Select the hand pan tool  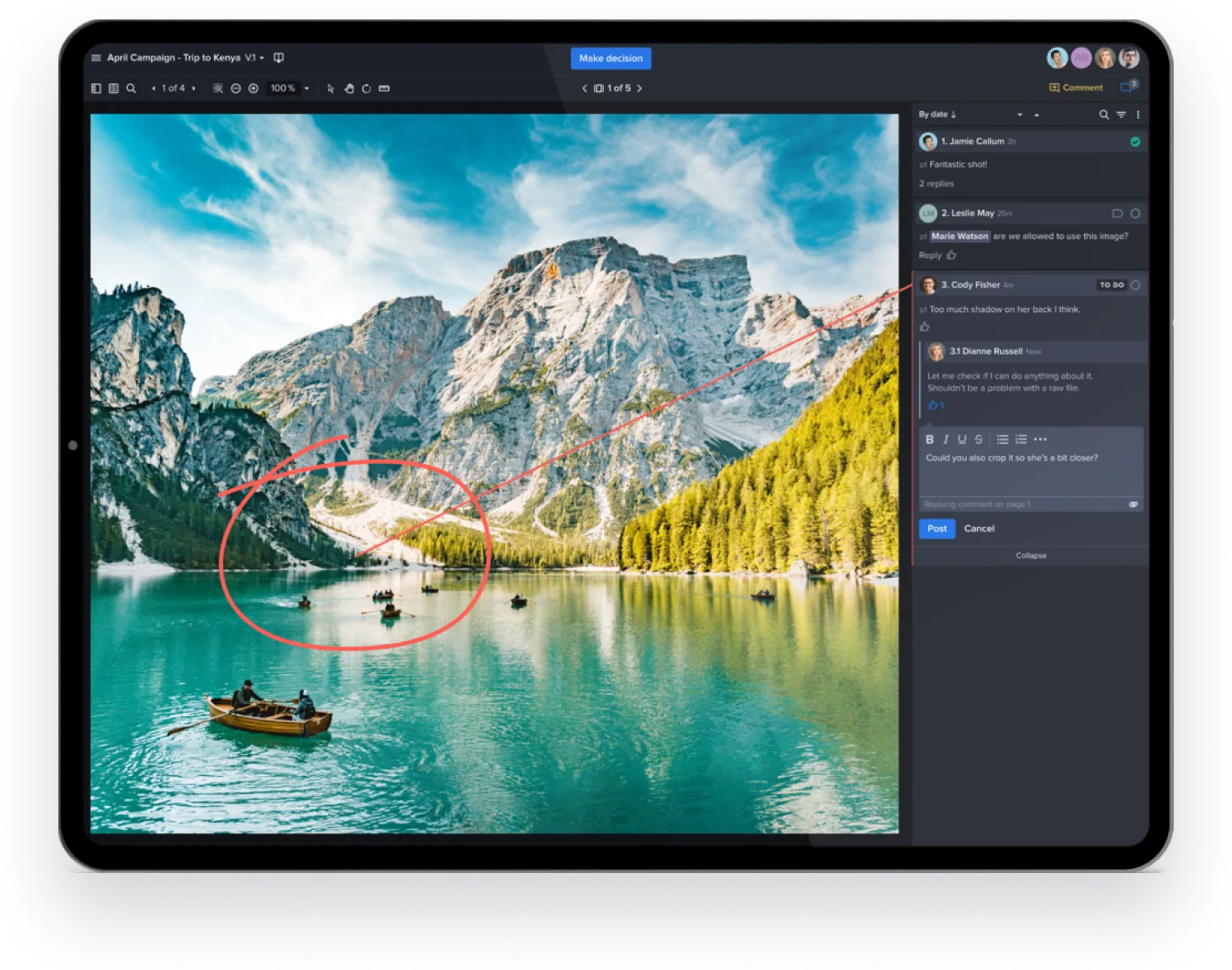click(x=349, y=89)
